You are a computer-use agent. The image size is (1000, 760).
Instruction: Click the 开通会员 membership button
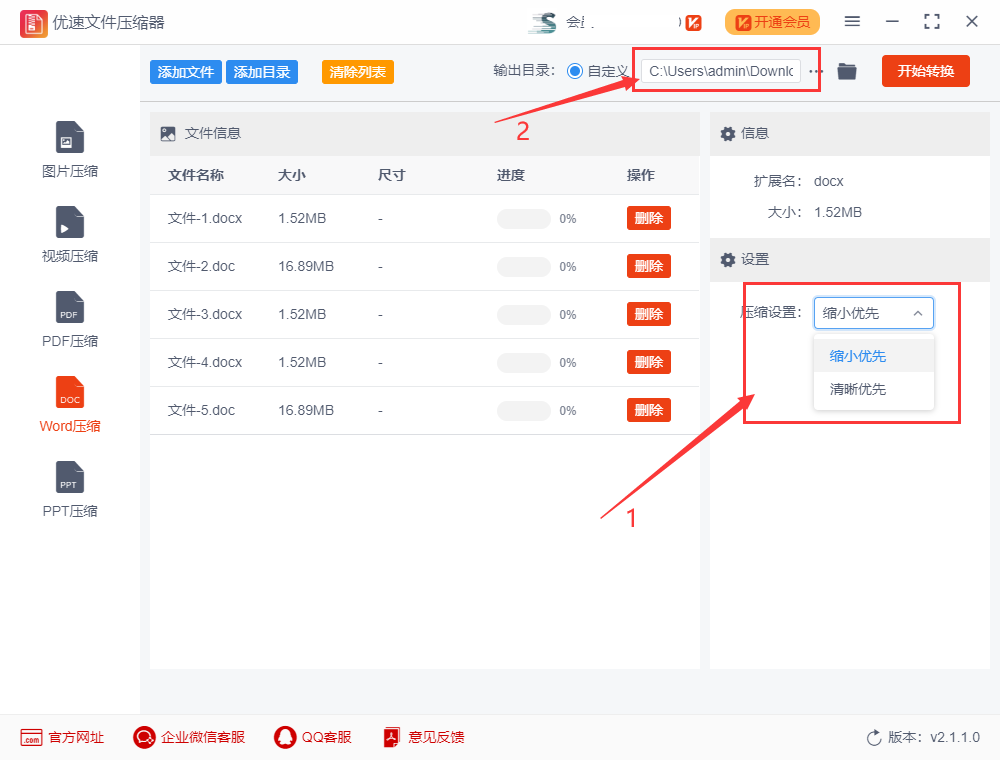(x=772, y=21)
